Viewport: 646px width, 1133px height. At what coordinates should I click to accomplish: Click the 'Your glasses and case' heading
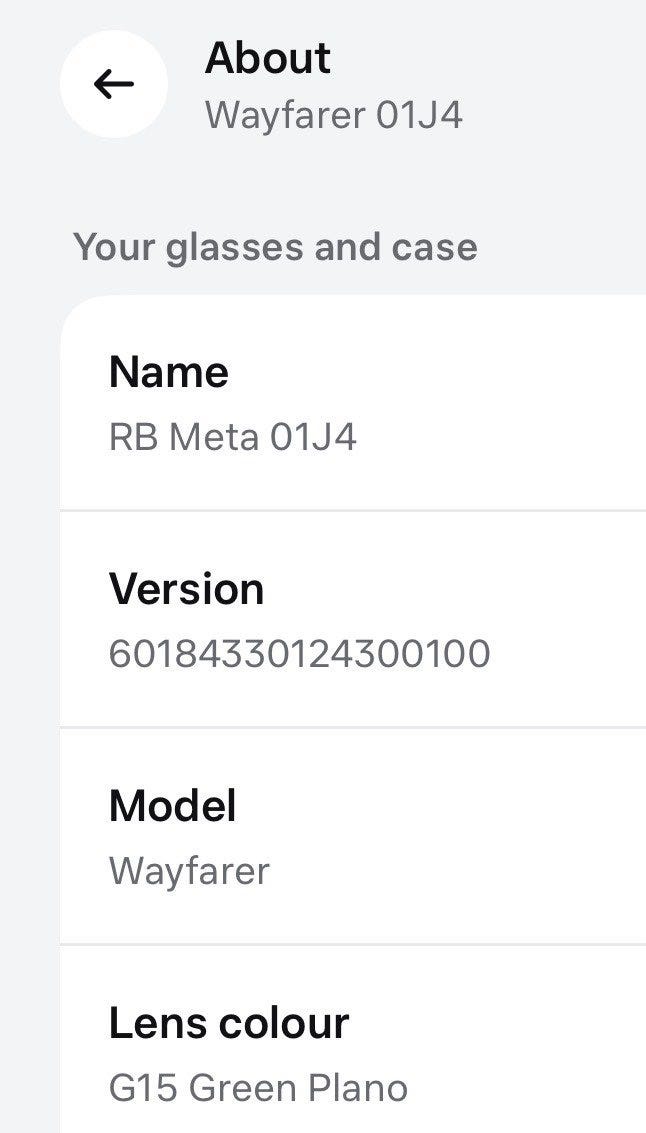[275, 246]
